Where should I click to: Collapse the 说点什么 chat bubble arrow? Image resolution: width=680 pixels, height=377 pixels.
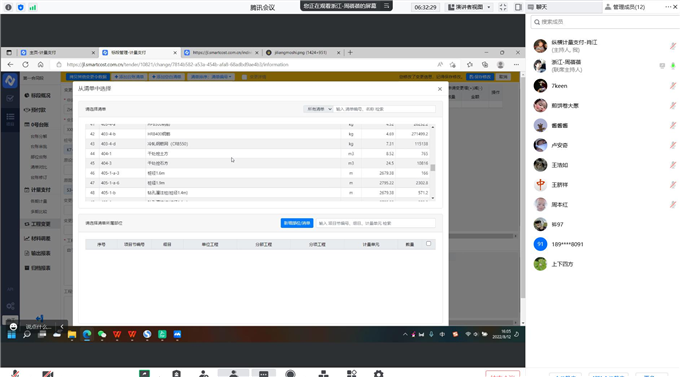(62, 326)
